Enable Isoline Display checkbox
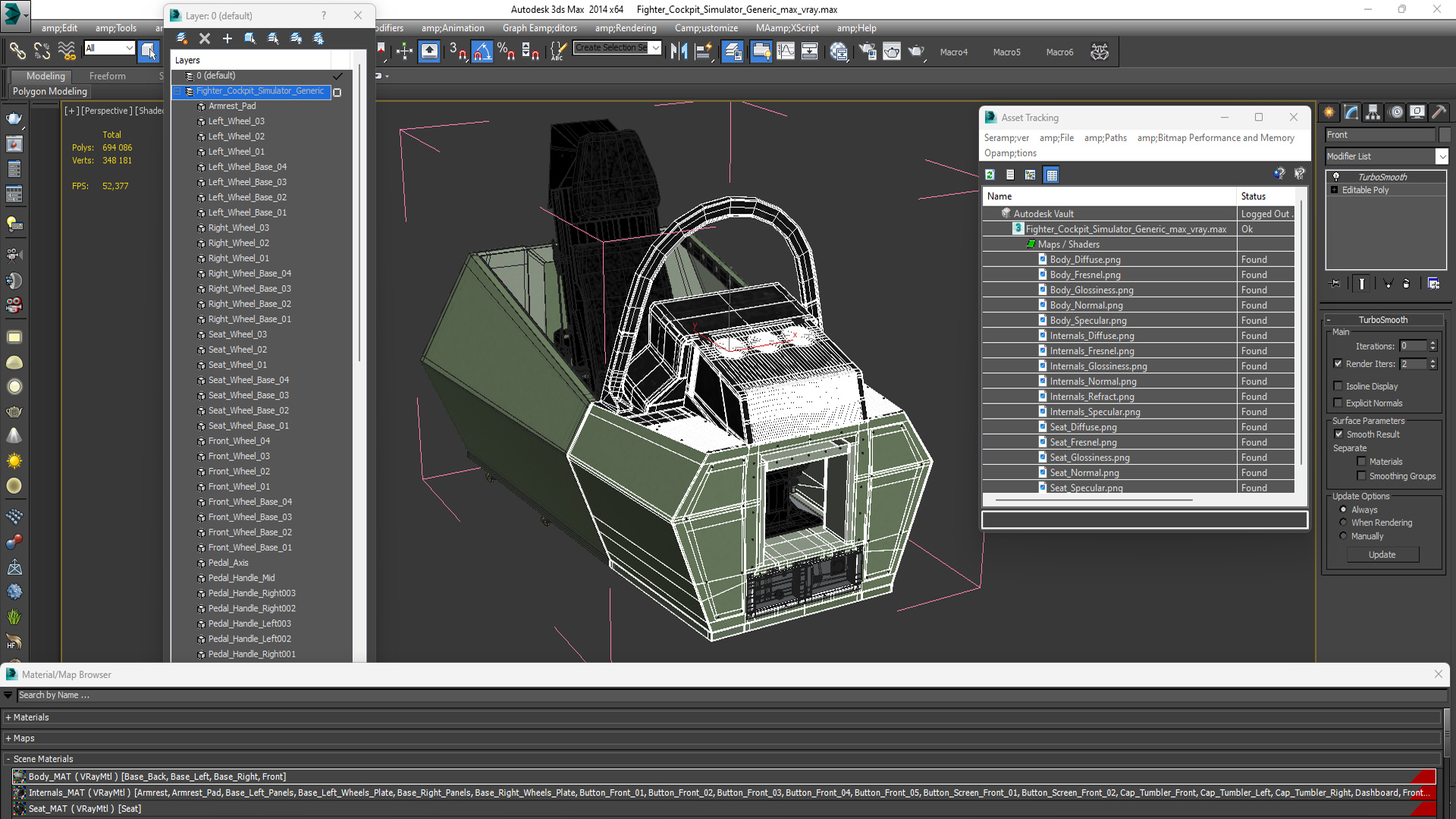Image resolution: width=1456 pixels, height=819 pixels. [x=1338, y=386]
